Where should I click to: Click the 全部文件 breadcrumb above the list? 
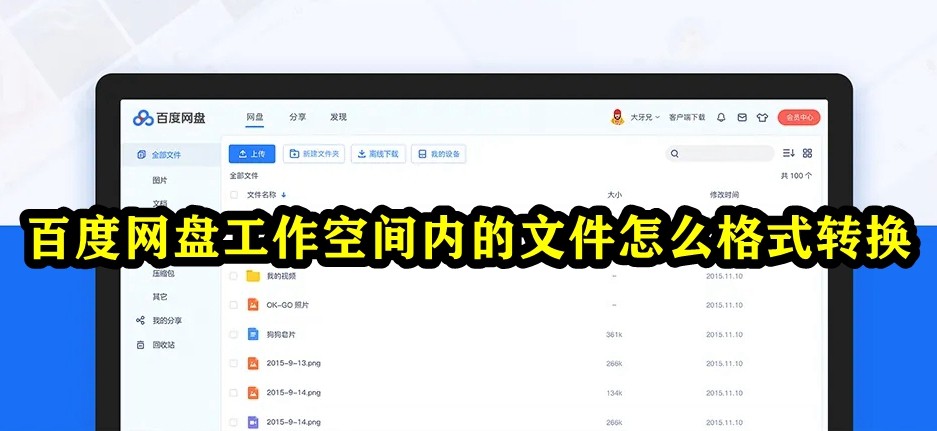click(x=244, y=176)
